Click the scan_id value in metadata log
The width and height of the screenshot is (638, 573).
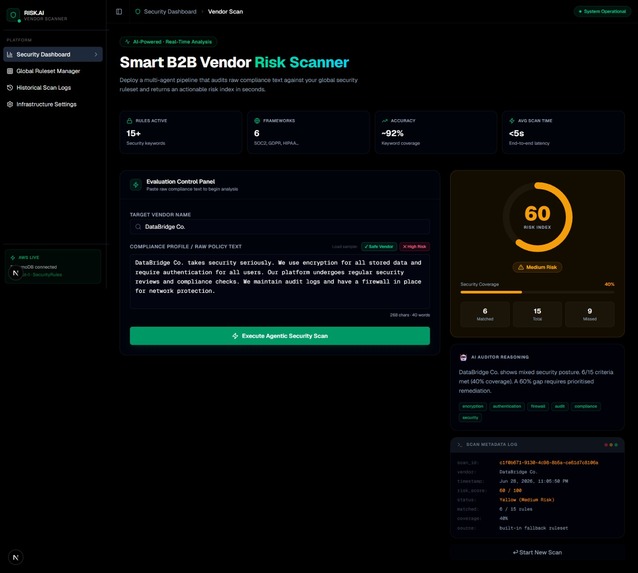pyautogui.click(x=548, y=463)
